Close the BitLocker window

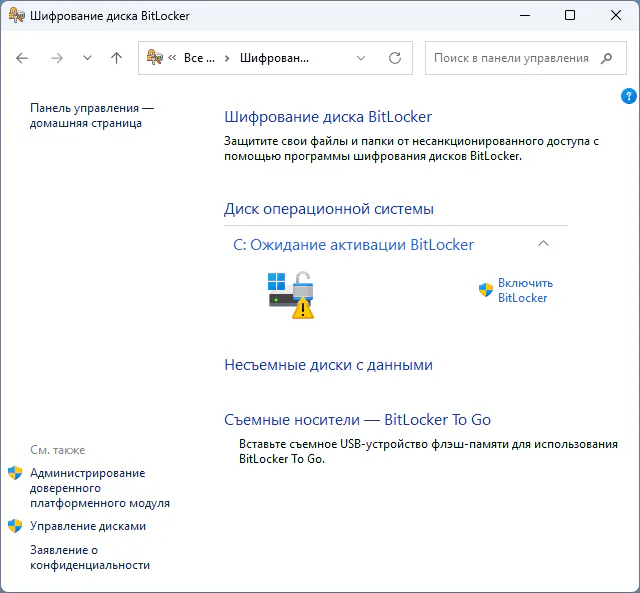click(x=616, y=16)
